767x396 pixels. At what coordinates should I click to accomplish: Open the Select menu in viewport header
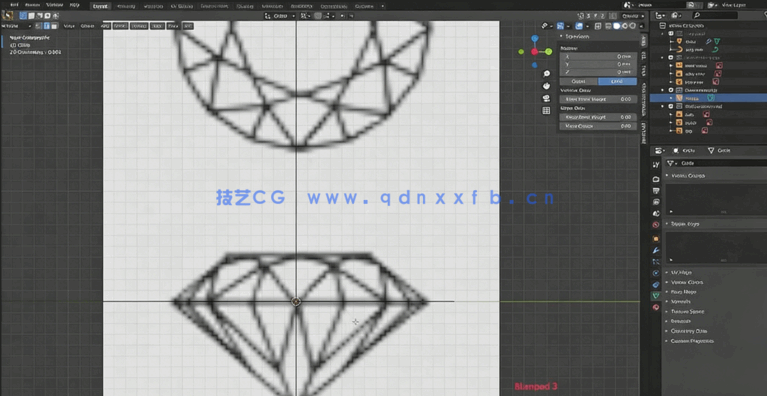click(88, 26)
